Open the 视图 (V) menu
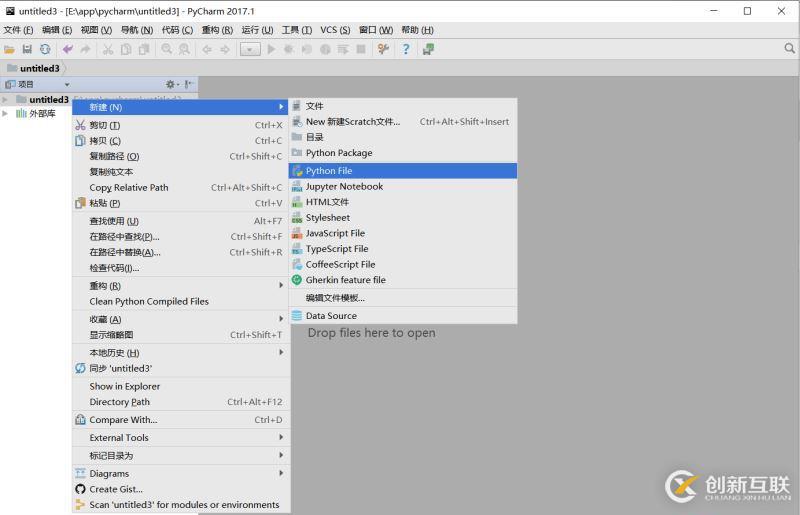800x515 pixels. 96,30
